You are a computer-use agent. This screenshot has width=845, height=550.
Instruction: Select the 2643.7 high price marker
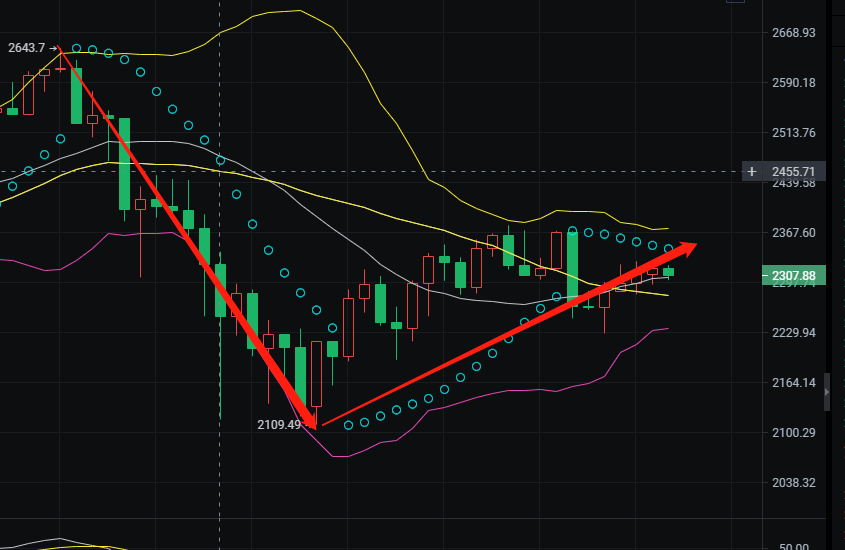pos(26,48)
